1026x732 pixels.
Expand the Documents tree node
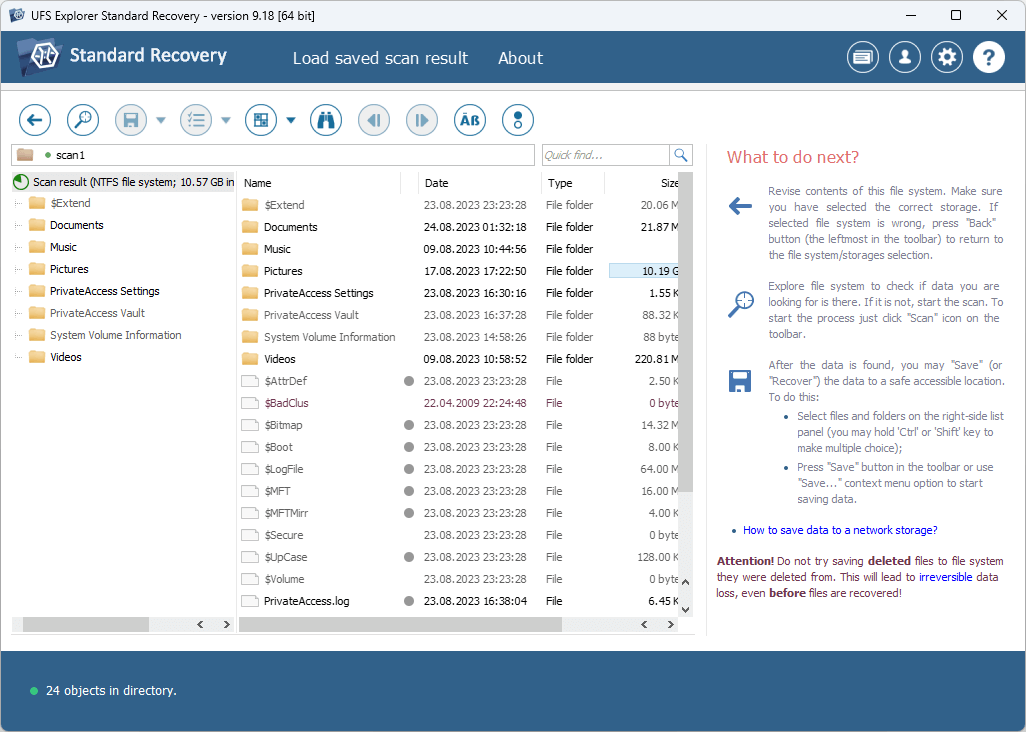(x=18, y=226)
